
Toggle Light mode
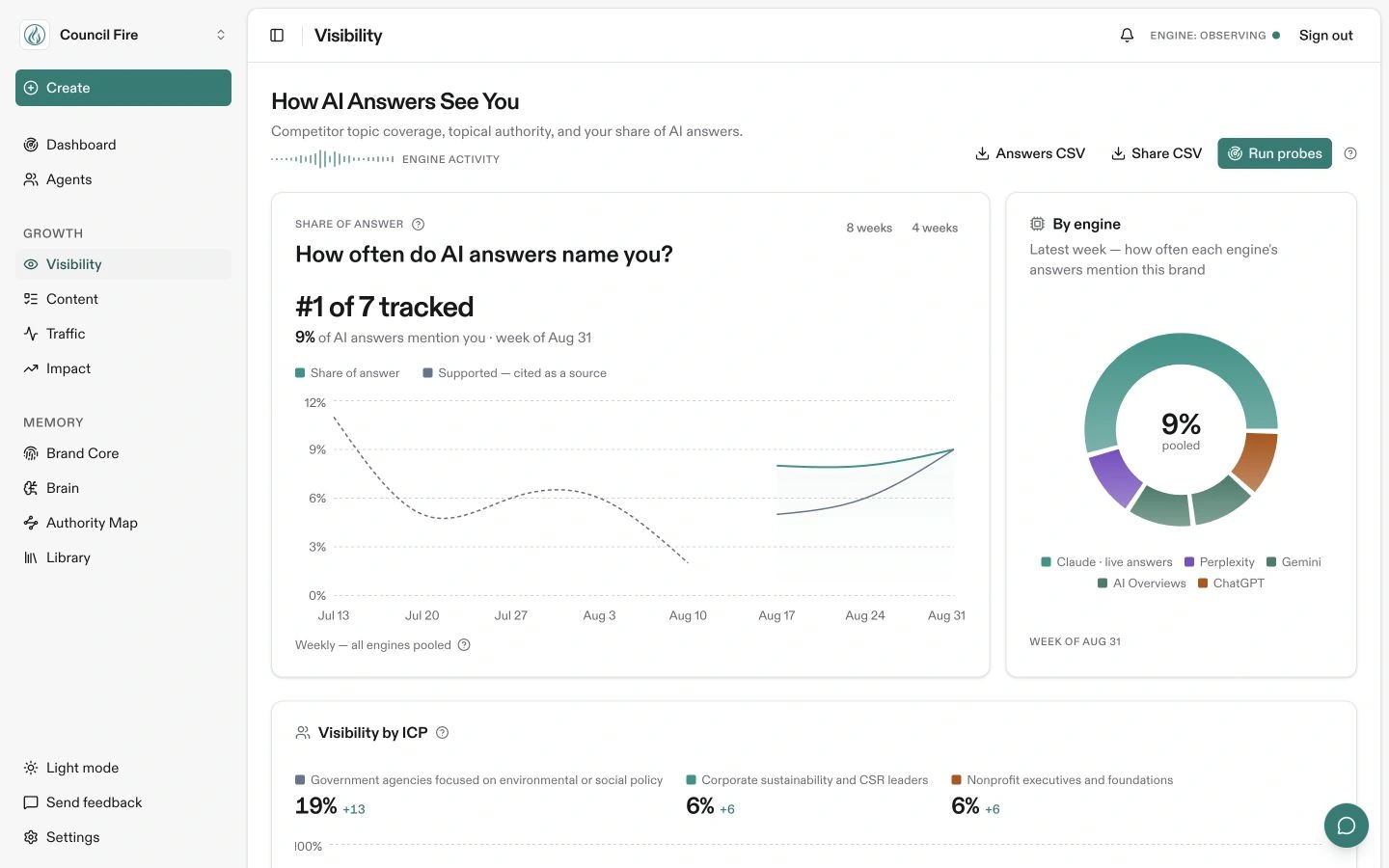pyautogui.click(x=123, y=768)
